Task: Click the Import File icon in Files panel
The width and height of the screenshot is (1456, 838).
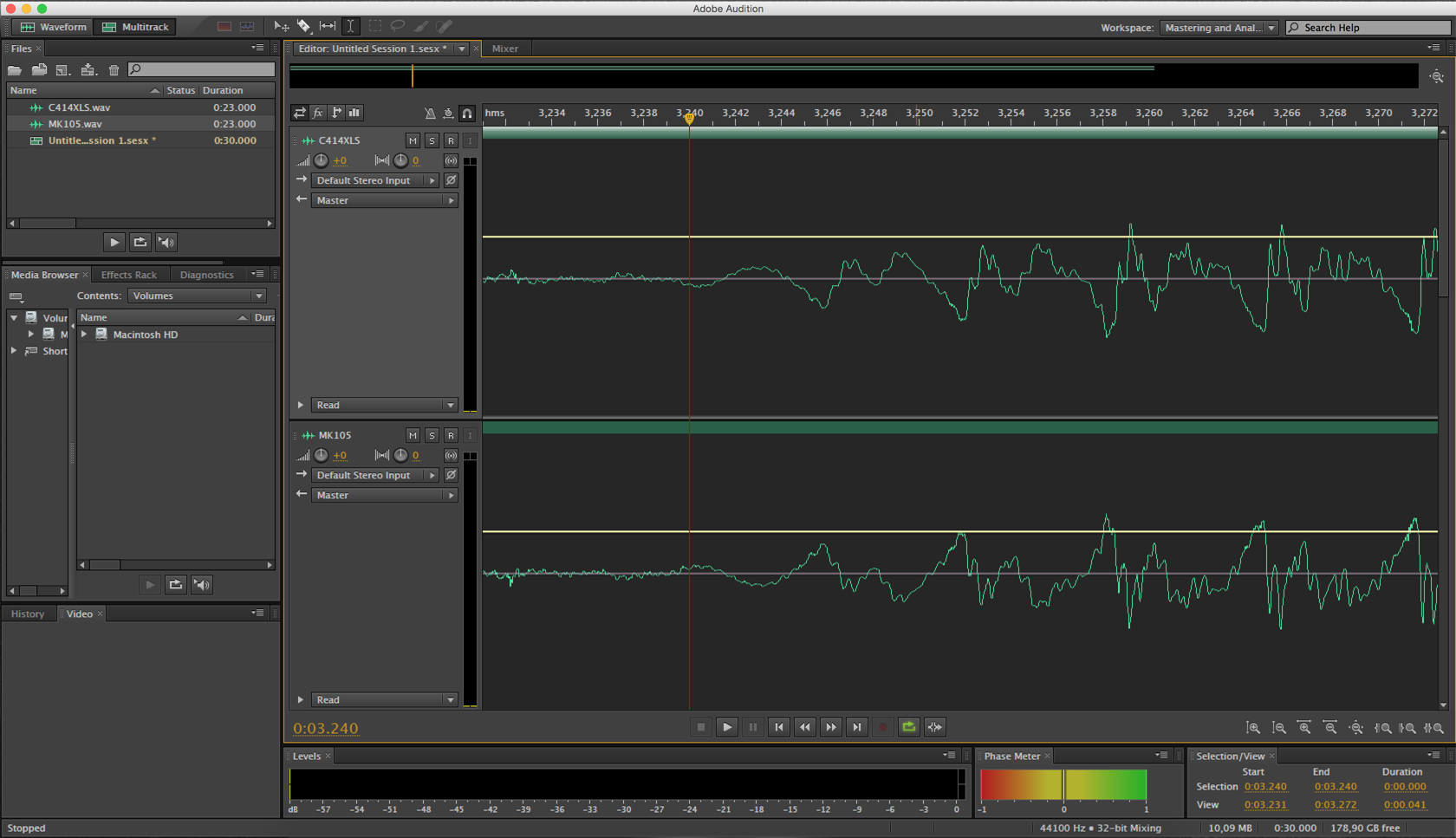Action: pos(39,70)
